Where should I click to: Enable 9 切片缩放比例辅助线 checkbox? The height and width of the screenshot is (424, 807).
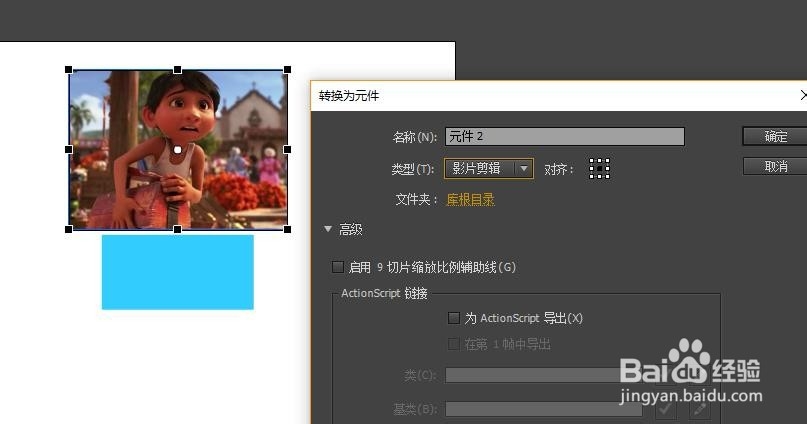(338, 267)
